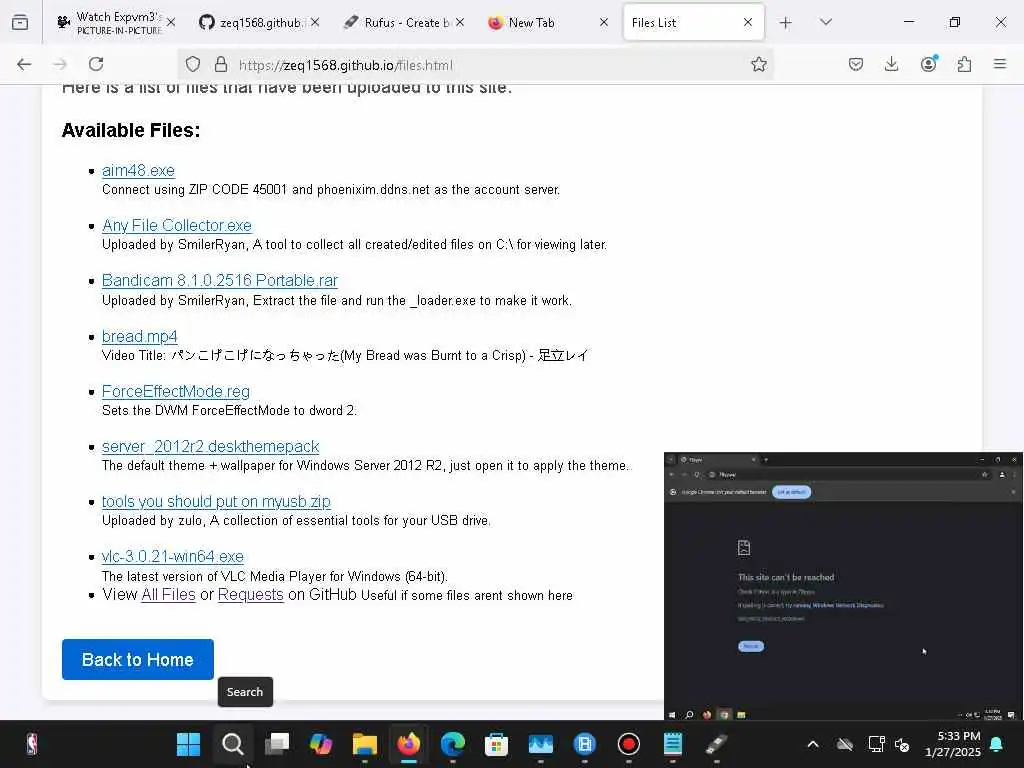The image size is (1024, 768).
Task: Open taskbar Search
Action: 232,744
